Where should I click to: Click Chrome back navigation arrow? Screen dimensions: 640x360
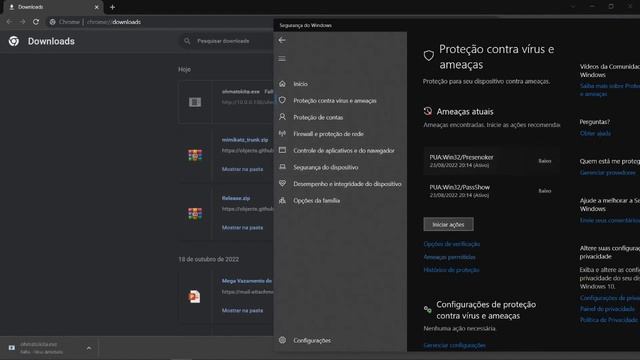click(x=9, y=22)
